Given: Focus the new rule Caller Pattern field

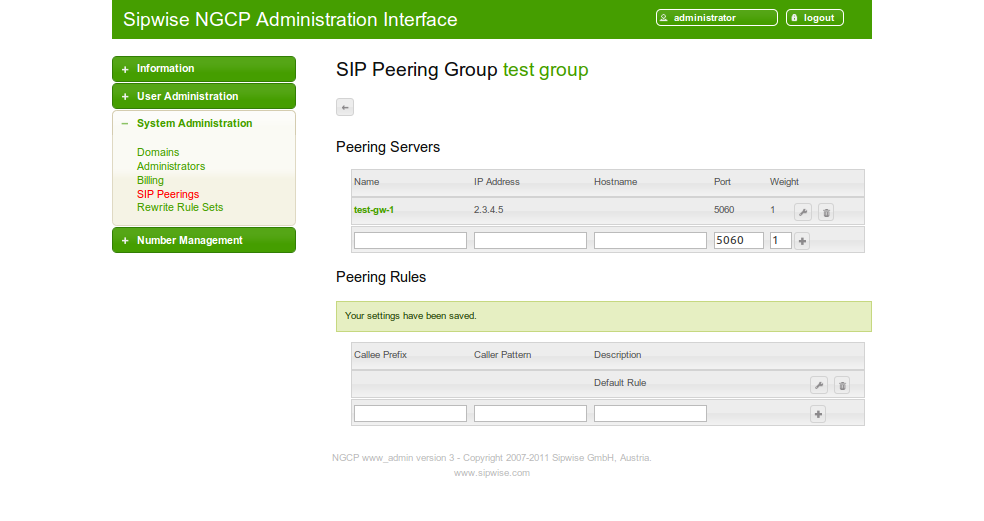Looking at the screenshot, I should (530, 413).
